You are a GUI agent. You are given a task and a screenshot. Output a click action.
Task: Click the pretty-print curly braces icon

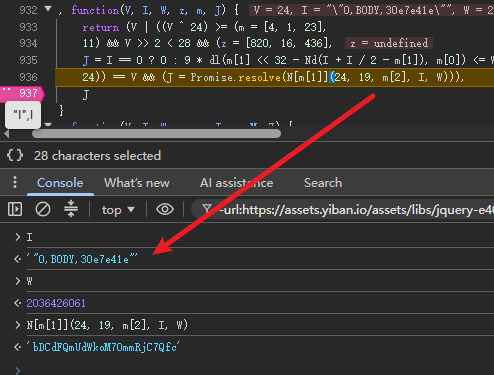click(15, 155)
